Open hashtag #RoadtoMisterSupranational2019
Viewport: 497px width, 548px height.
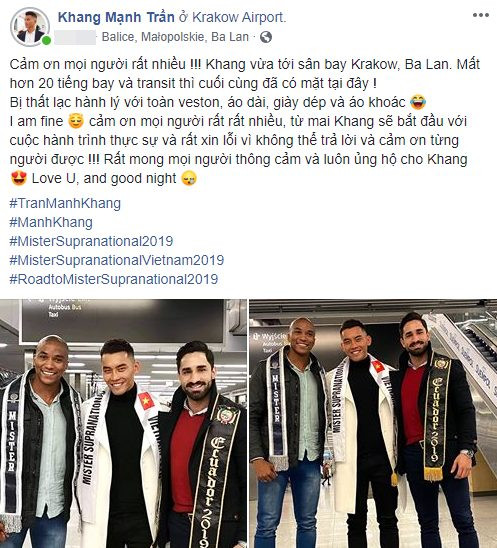(114, 279)
